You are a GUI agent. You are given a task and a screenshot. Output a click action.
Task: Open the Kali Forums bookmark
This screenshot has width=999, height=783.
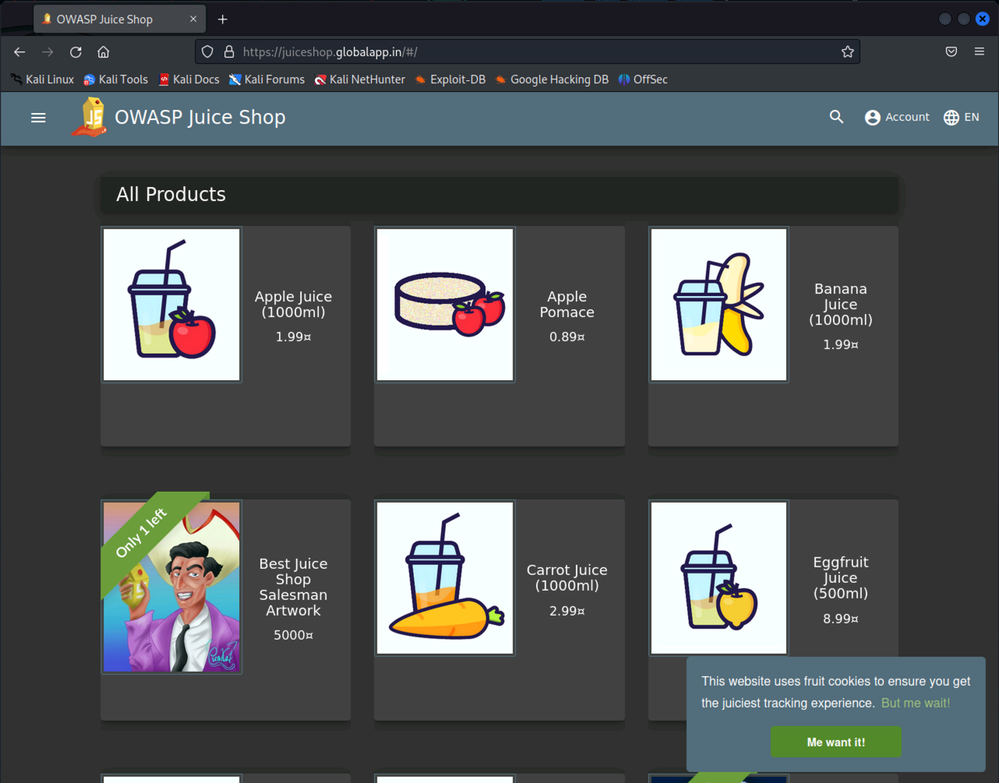267,80
